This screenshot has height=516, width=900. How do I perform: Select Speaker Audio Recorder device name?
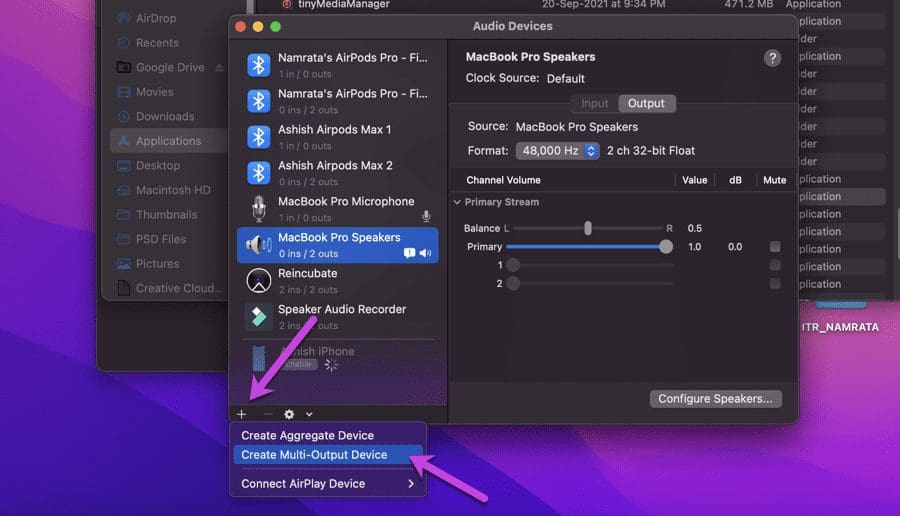pos(342,309)
